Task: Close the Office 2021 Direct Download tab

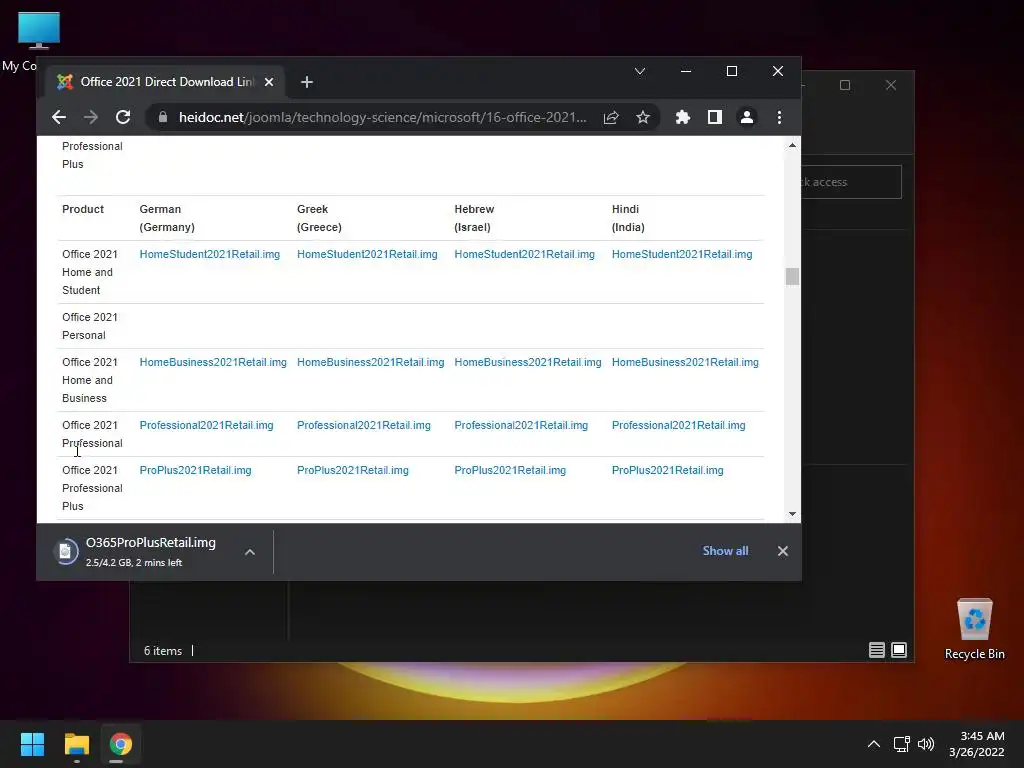Action: 269,82
